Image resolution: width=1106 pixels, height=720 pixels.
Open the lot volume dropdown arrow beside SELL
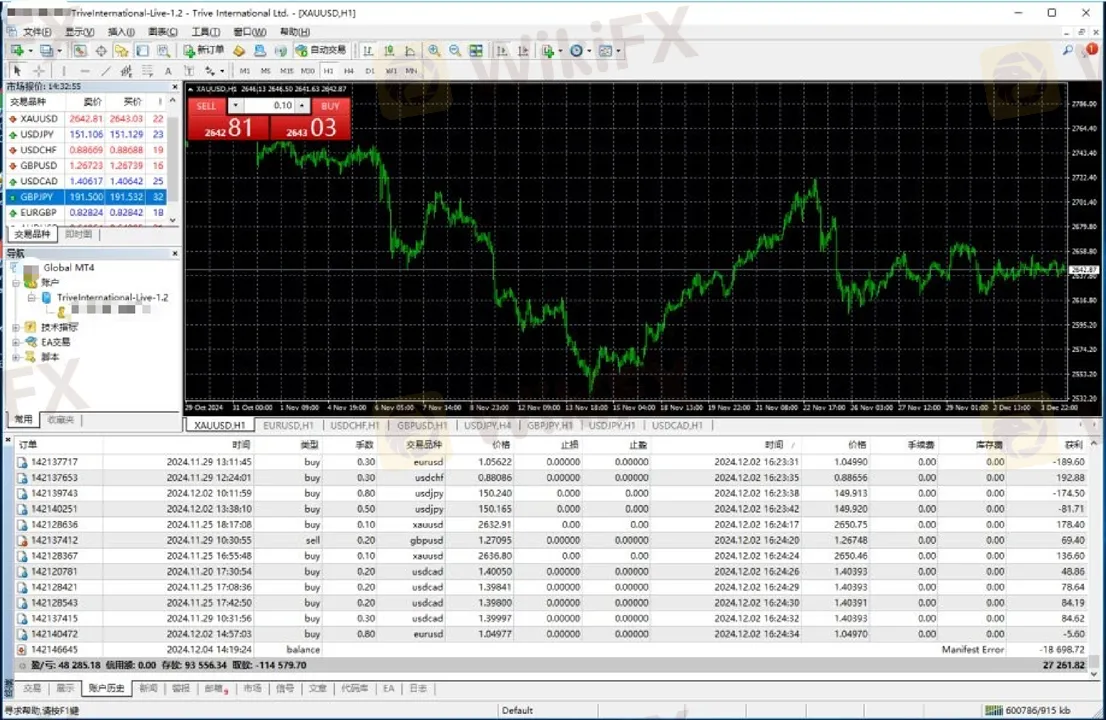tap(235, 105)
